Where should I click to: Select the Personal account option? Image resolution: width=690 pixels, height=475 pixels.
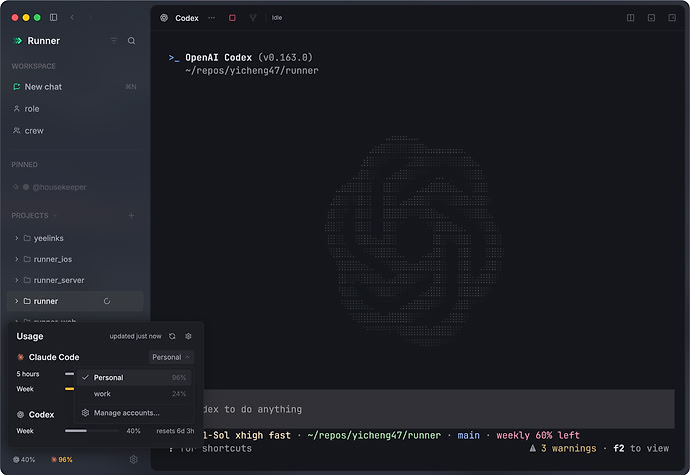tap(134, 377)
